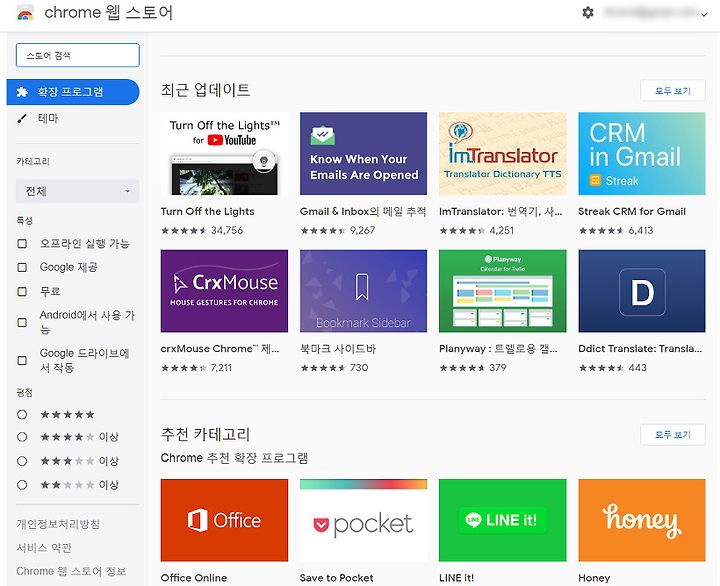Open the Pocket extension tile
The height and width of the screenshot is (586, 720).
363,520
